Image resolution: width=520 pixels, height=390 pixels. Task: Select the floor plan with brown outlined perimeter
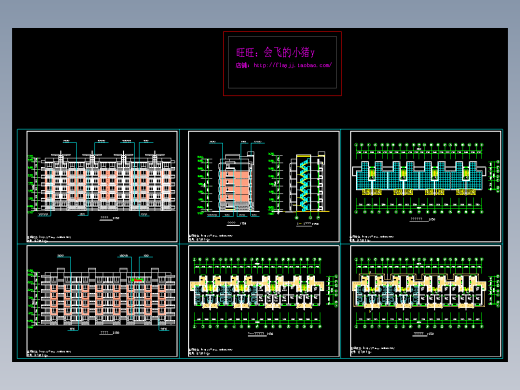[x=425, y=301]
